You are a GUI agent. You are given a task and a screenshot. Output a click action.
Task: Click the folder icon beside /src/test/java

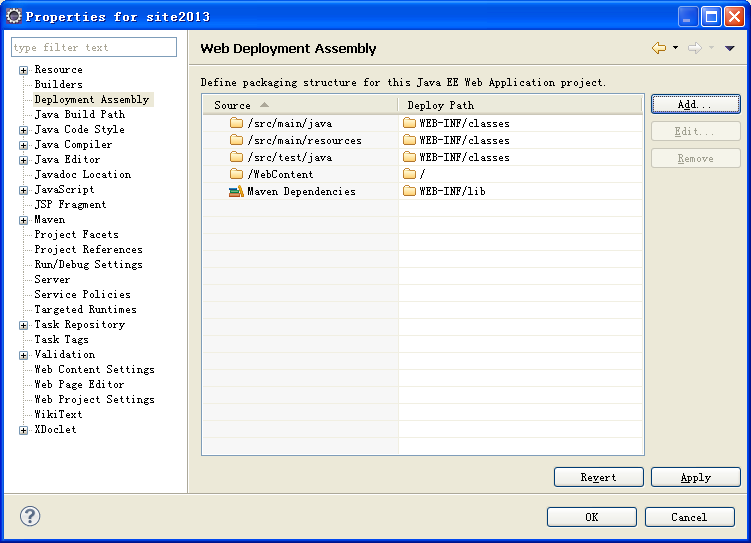(236, 157)
